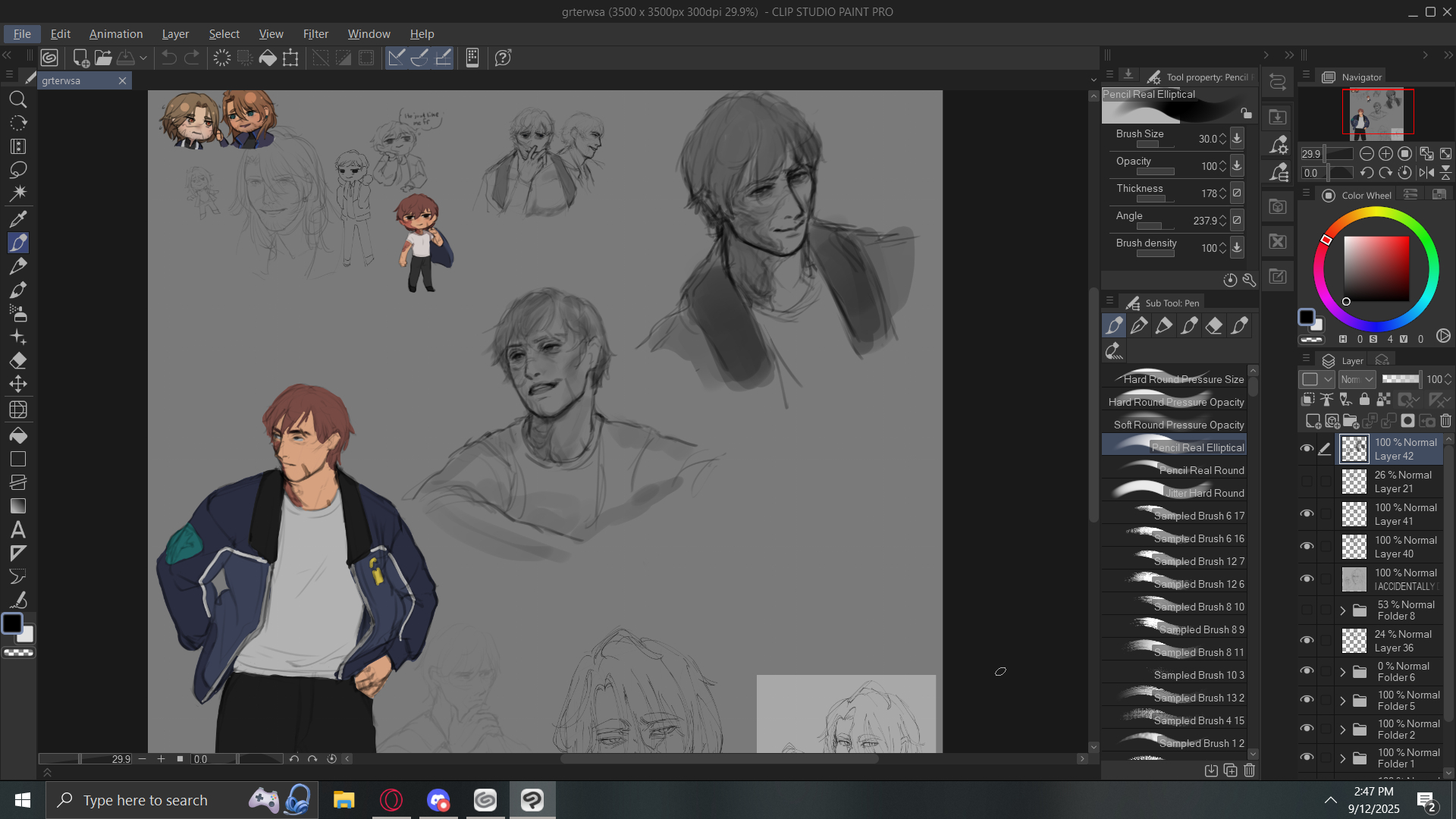Select the Fill bucket tool

click(x=18, y=435)
